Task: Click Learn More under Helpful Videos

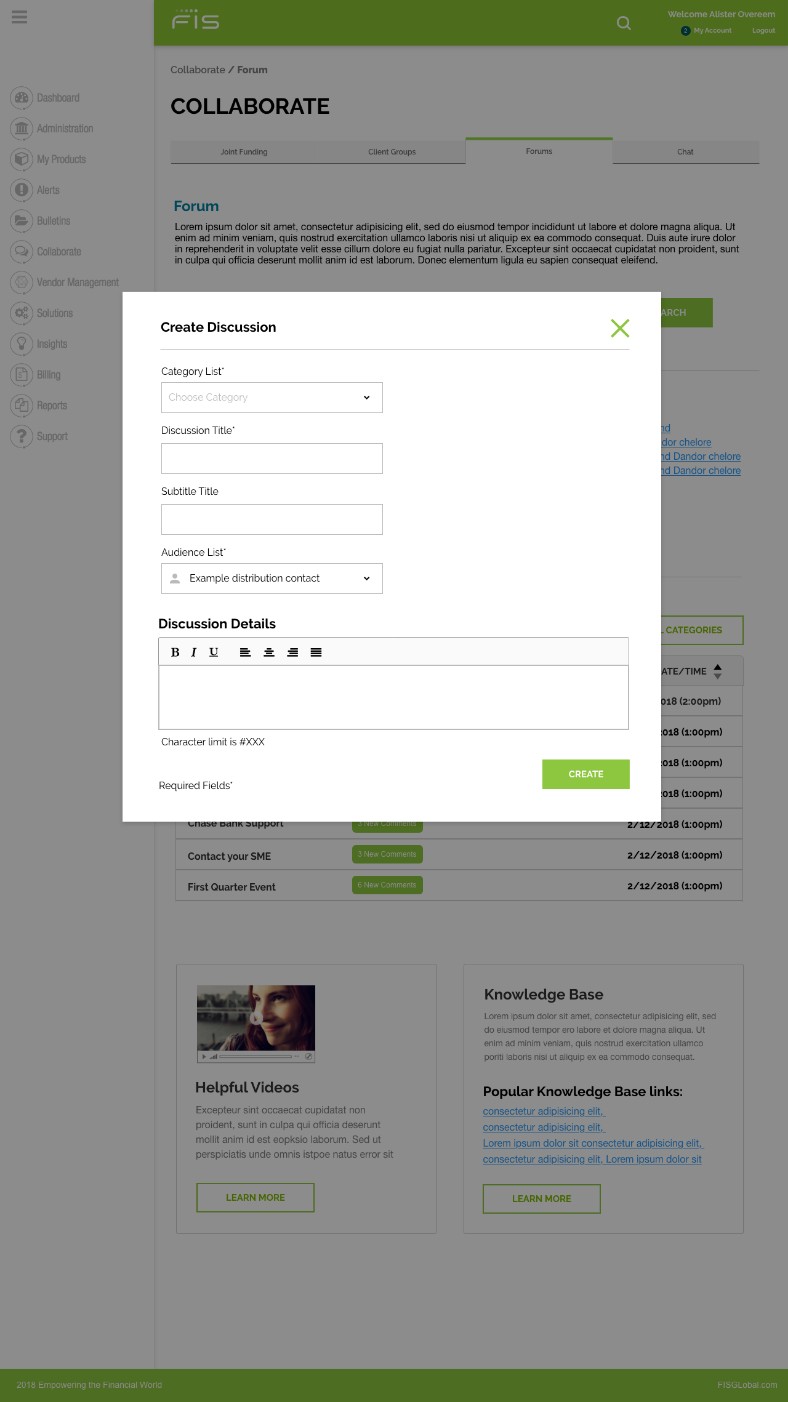Action: coord(255,1197)
